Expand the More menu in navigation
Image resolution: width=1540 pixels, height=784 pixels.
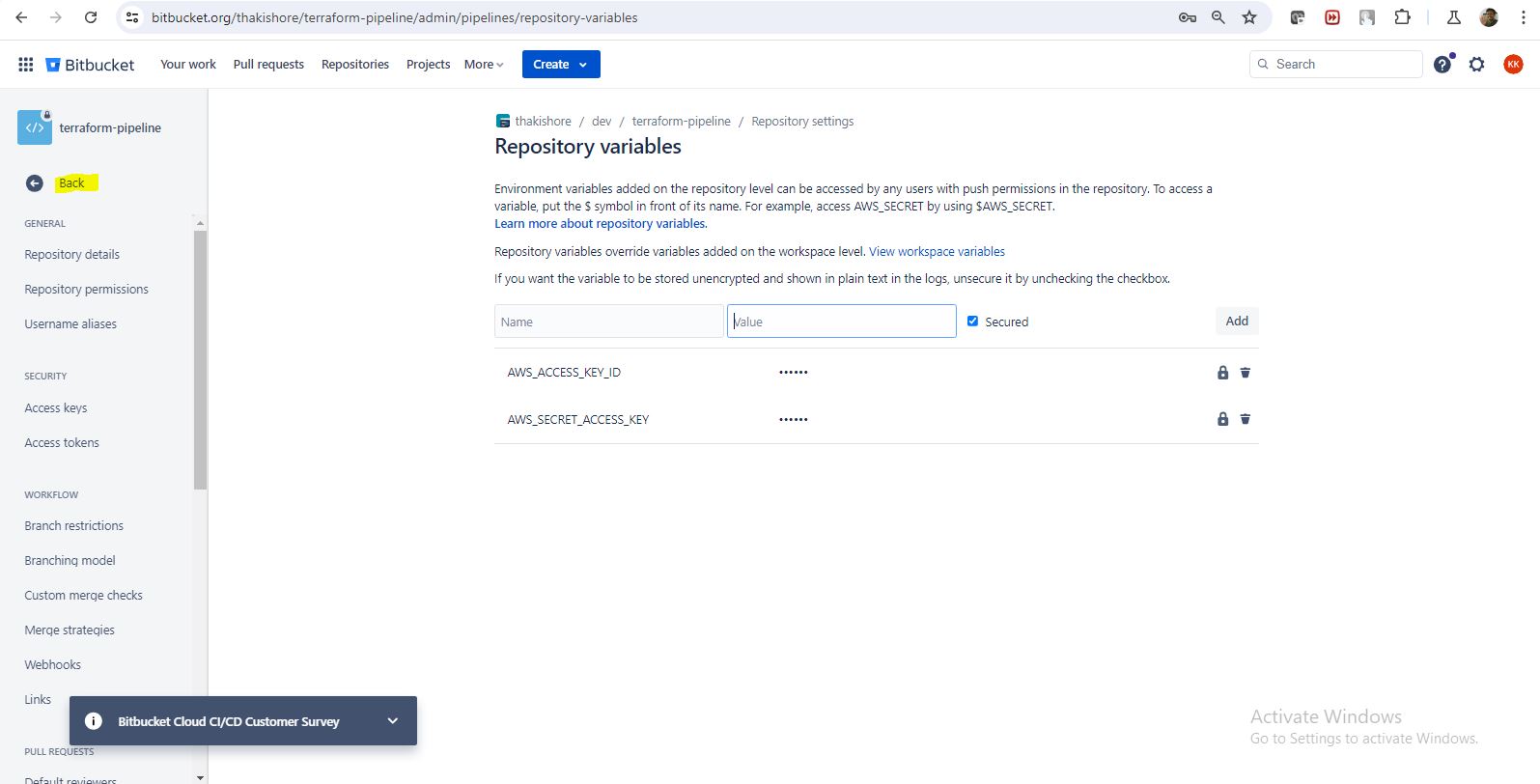[484, 65]
